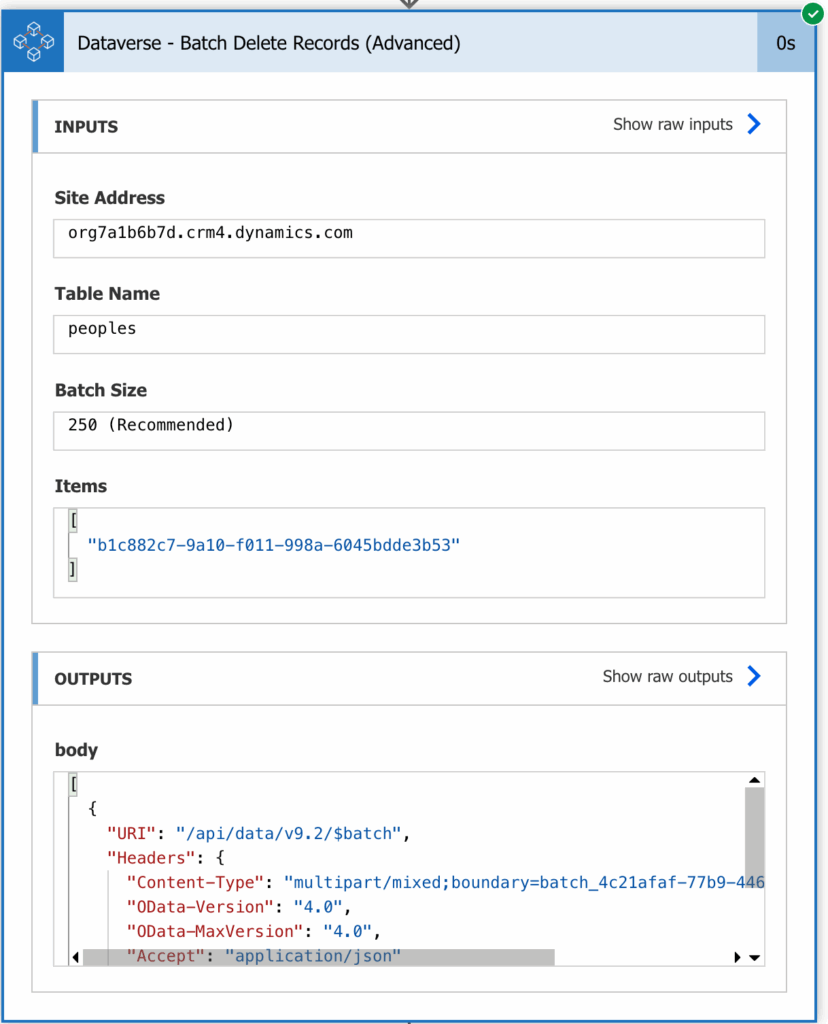Open raw outputs via blue chevron
The height and width of the screenshot is (1024, 828).
point(754,676)
